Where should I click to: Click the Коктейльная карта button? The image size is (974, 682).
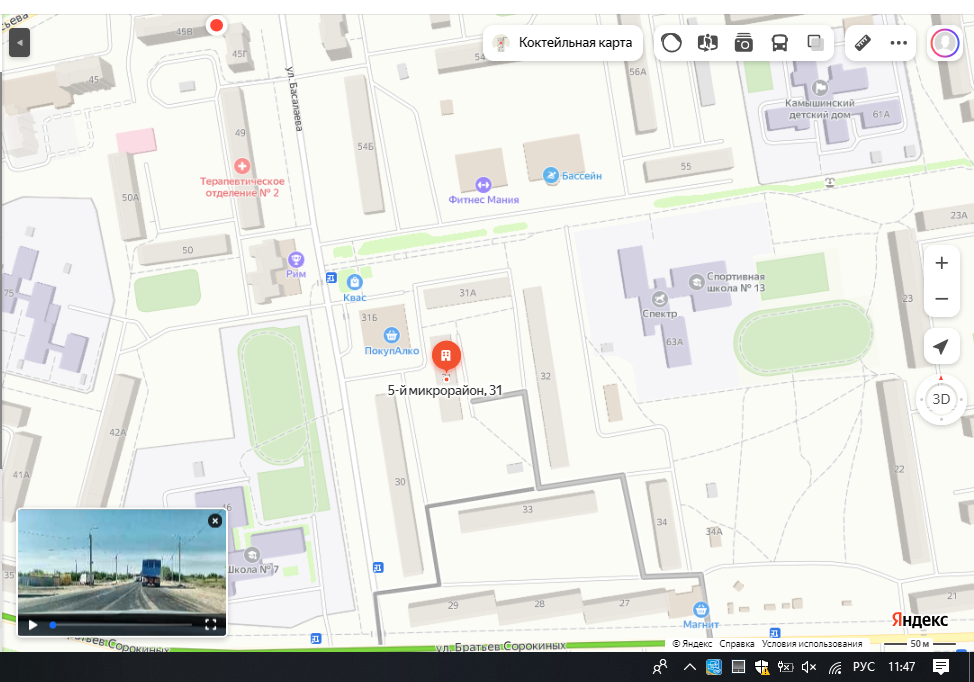563,43
